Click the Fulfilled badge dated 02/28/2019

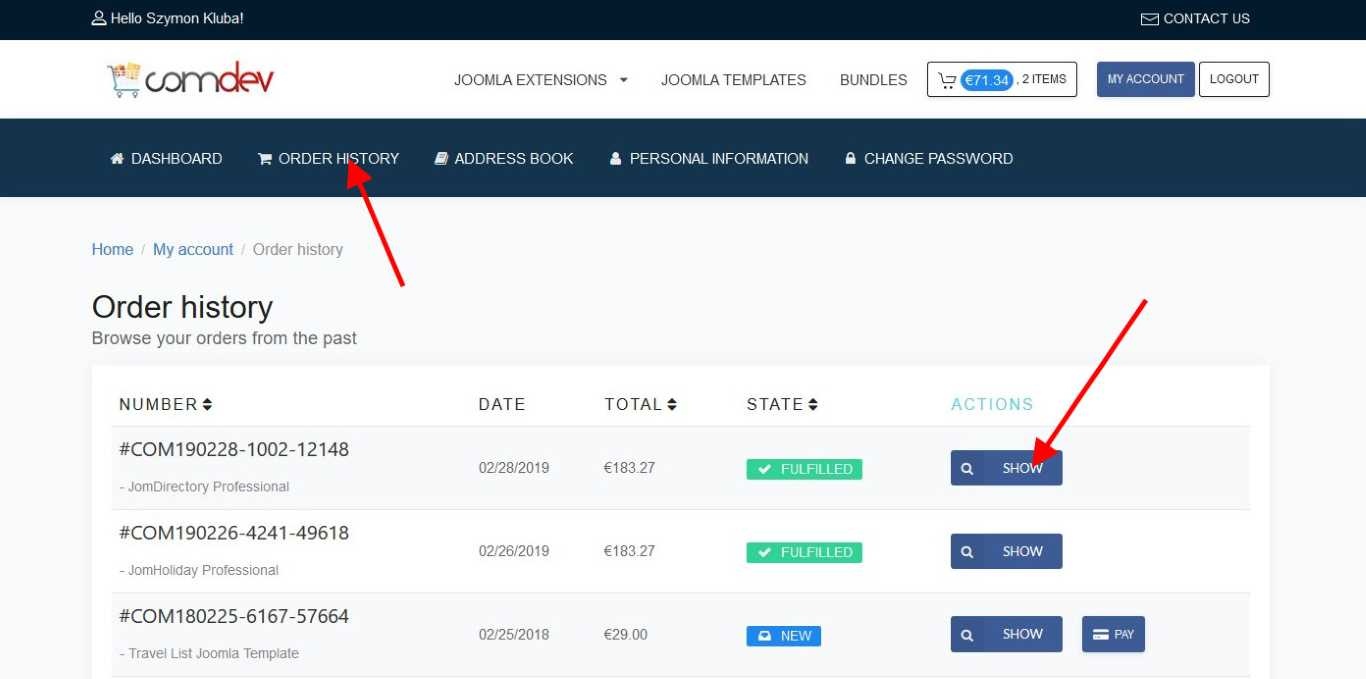tap(804, 469)
